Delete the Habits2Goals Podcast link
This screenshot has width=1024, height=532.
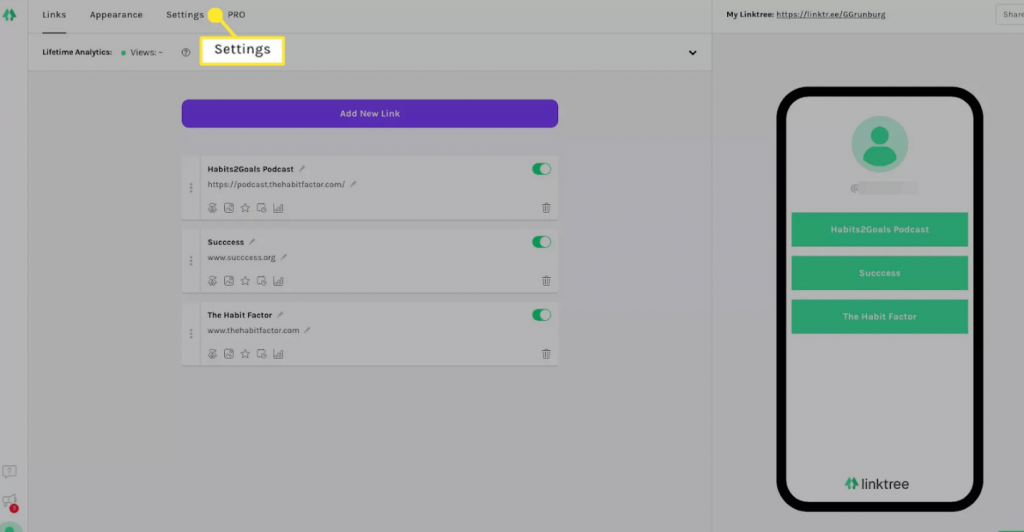click(x=546, y=208)
